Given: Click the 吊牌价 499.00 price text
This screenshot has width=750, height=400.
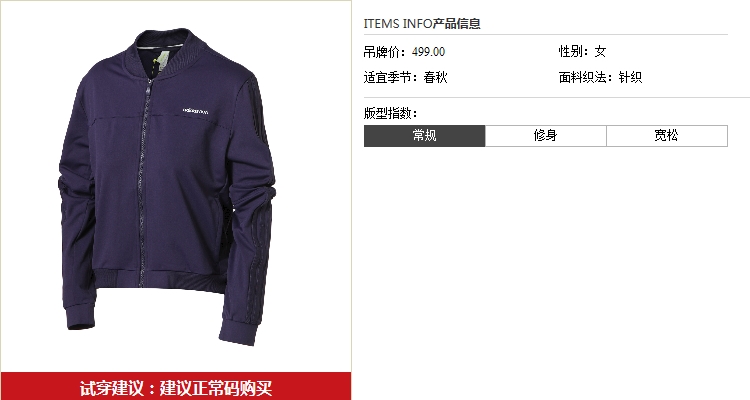Looking at the screenshot, I should coord(404,52).
